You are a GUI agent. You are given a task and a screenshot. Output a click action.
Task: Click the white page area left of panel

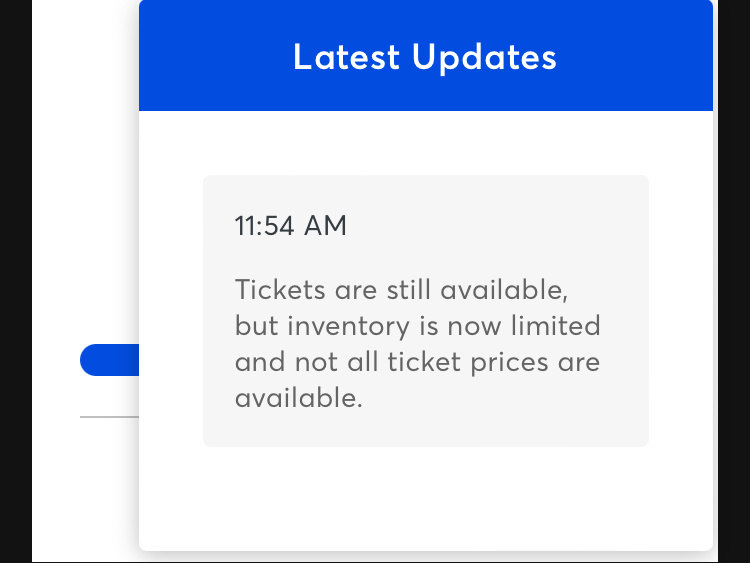tap(85, 191)
